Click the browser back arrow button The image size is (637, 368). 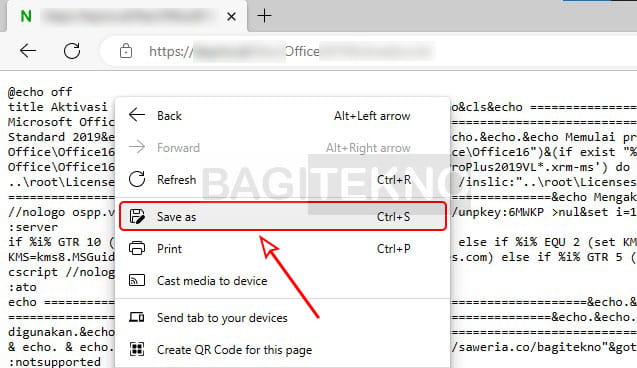point(28,51)
